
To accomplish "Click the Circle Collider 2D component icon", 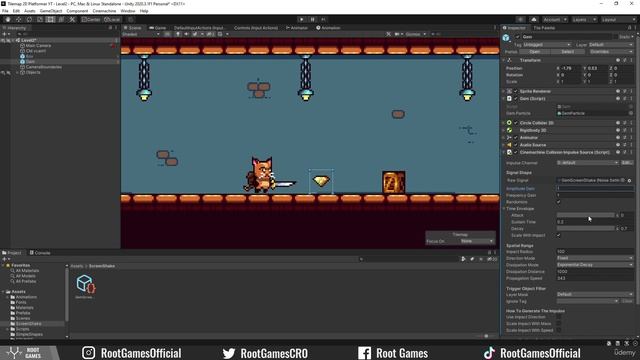I will [509, 122].
